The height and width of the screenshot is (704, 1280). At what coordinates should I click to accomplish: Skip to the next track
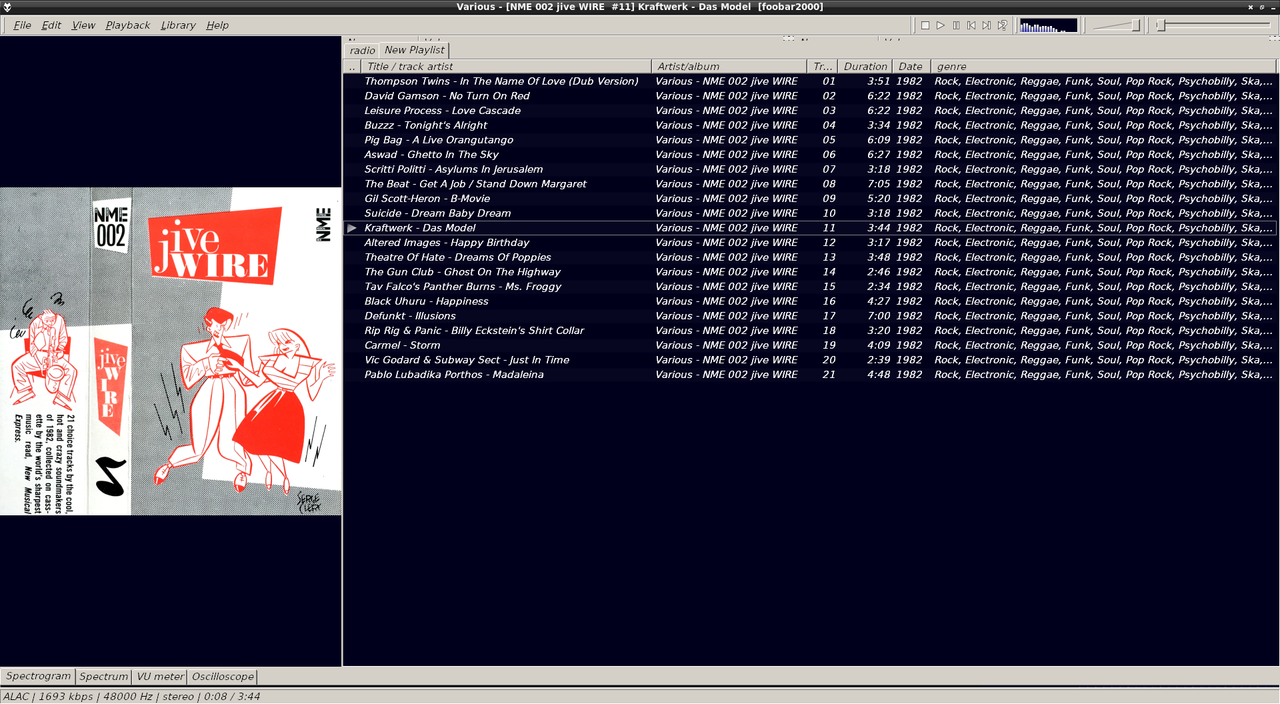pyautogui.click(x=986, y=25)
